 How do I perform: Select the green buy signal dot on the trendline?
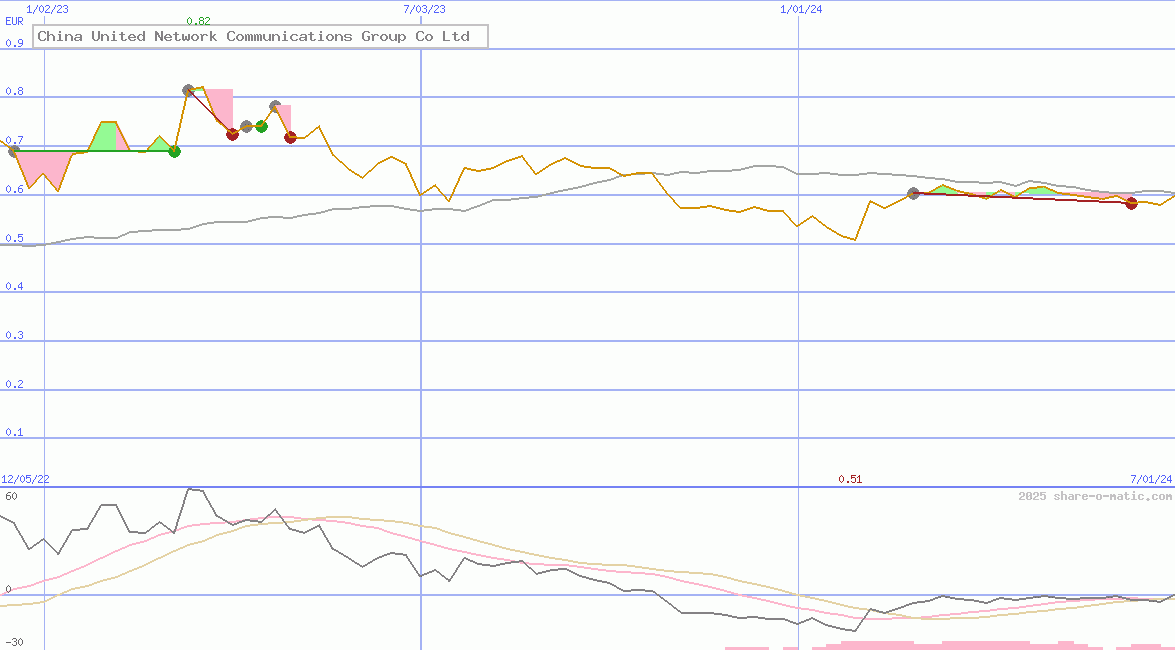261,125
